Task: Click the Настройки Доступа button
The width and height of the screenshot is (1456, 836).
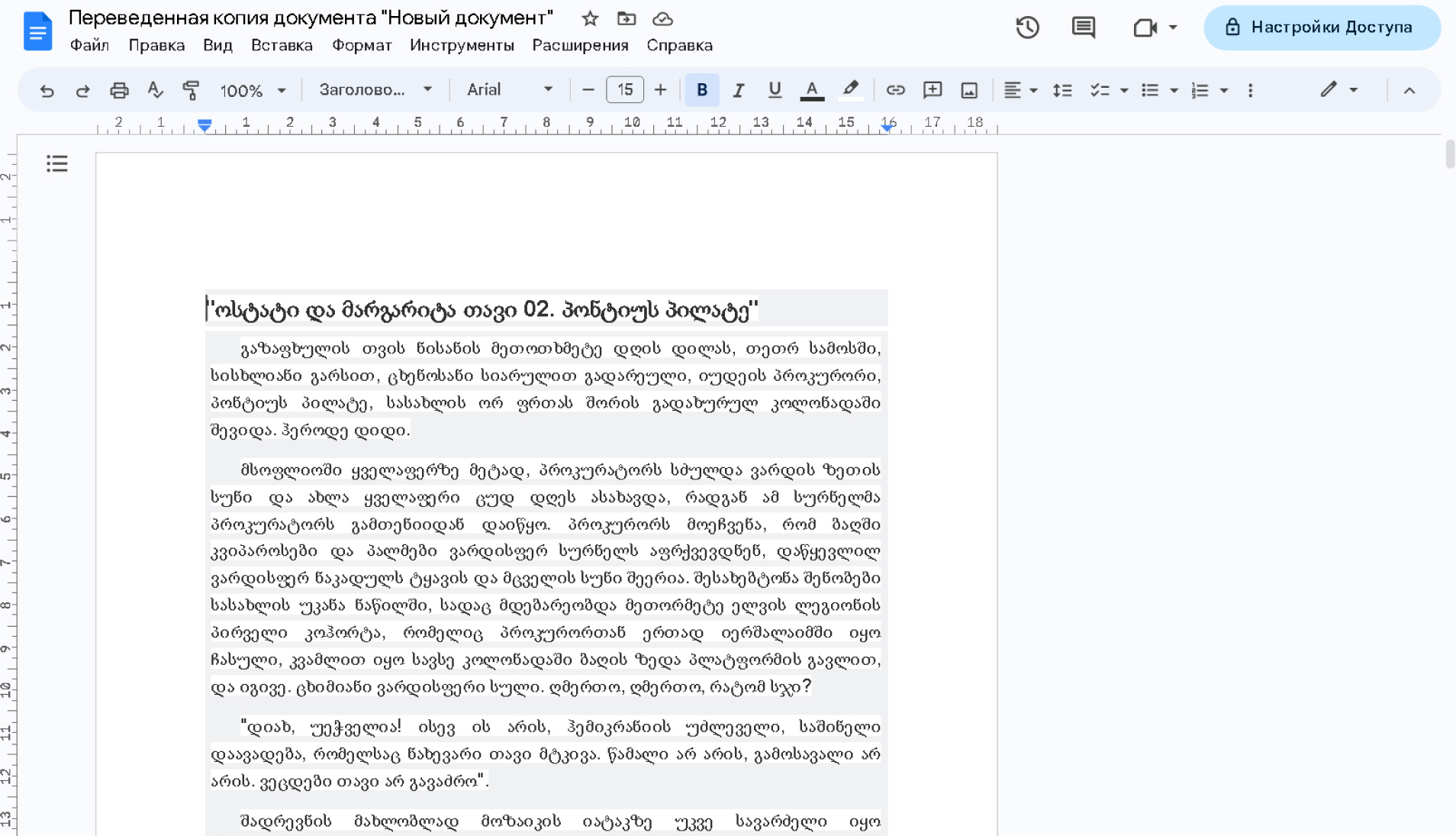Action: coord(1322,27)
